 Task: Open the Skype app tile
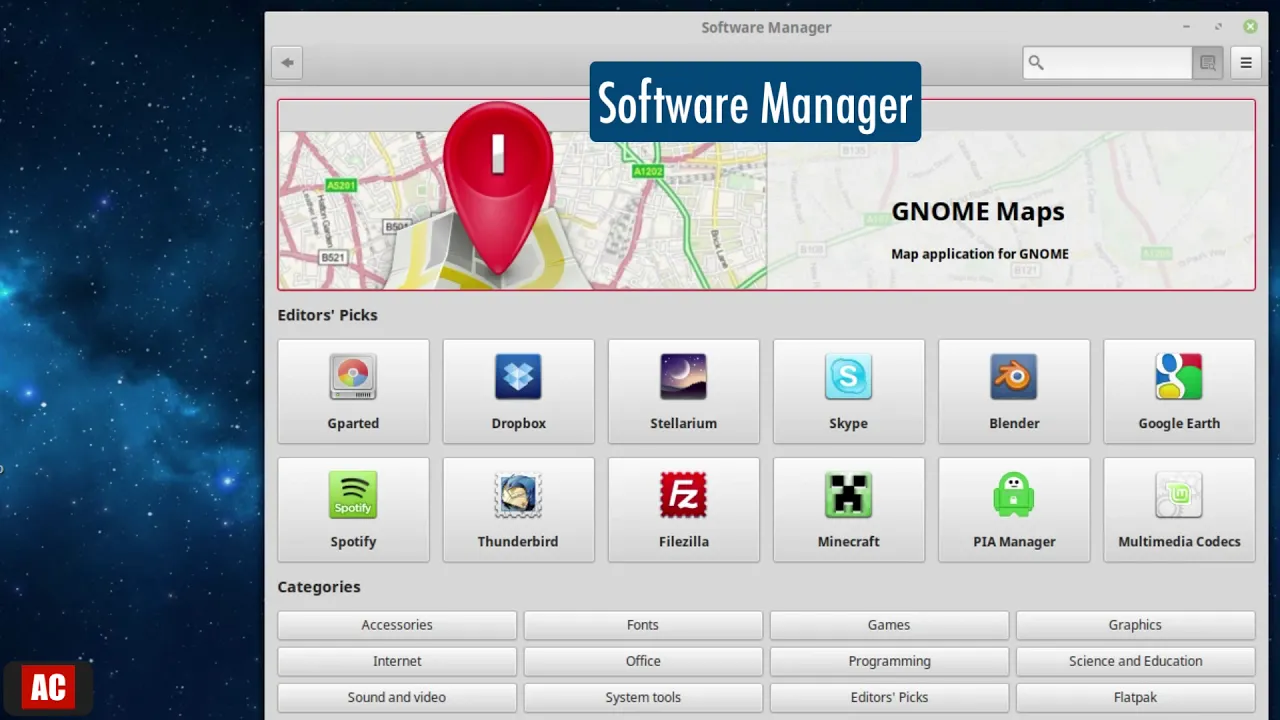(848, 391)
